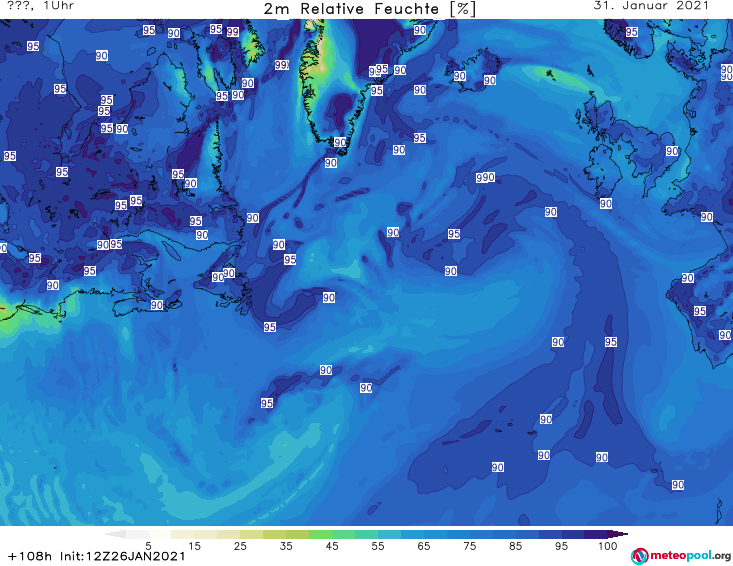733x566 pixels.
Task: Click the '990' contour label mid-Atlantic
Action: point(485,178)
